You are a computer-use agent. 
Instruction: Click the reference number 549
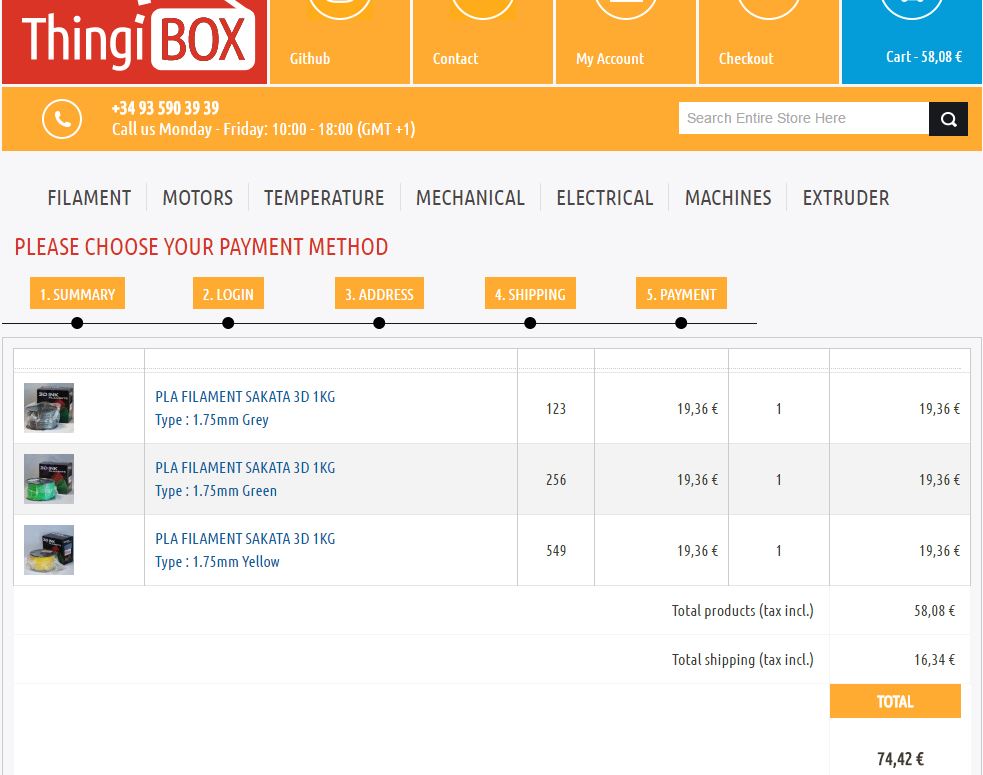556,551
